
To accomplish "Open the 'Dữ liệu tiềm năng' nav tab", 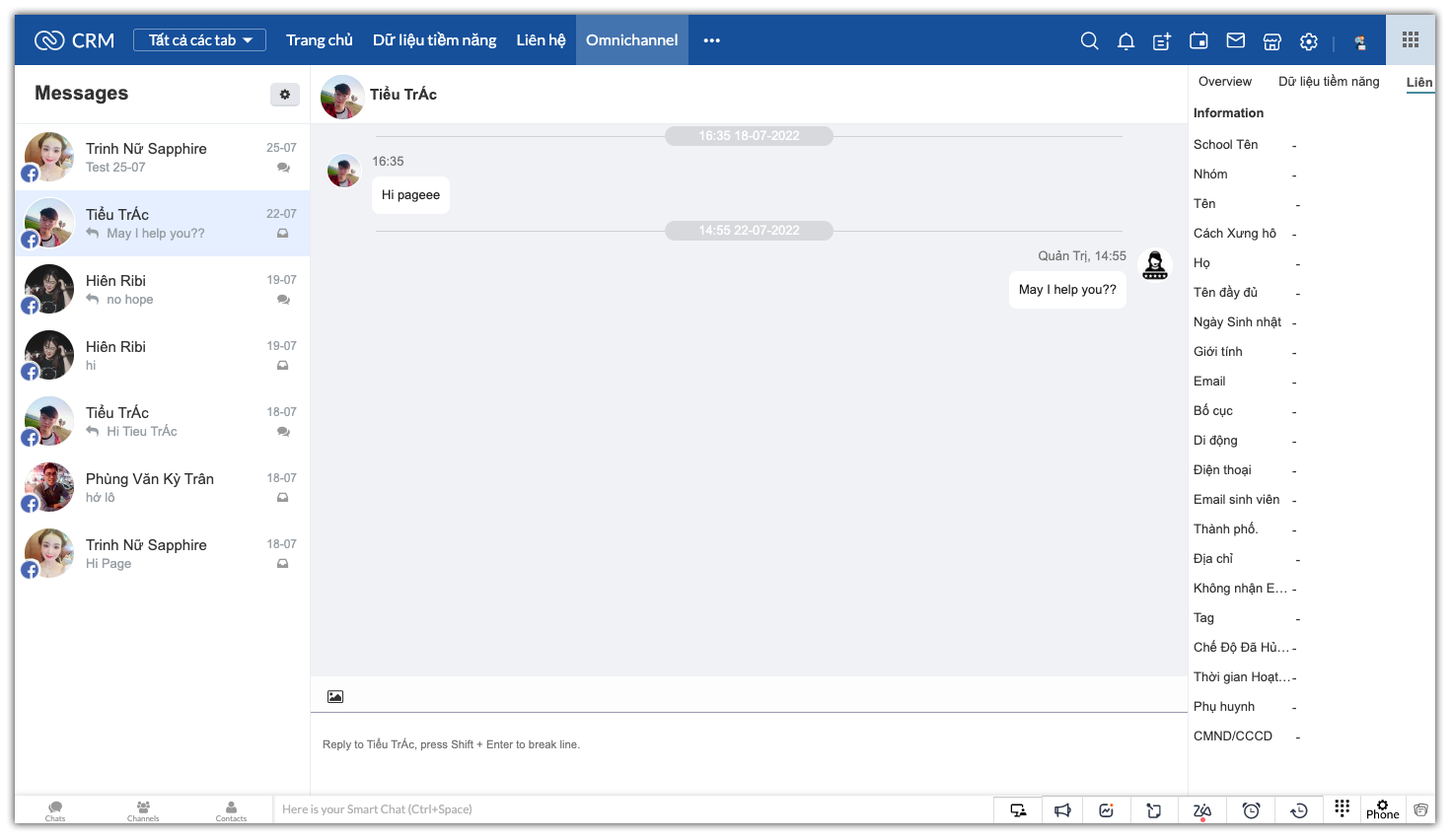I will click(x=434, y=40).
